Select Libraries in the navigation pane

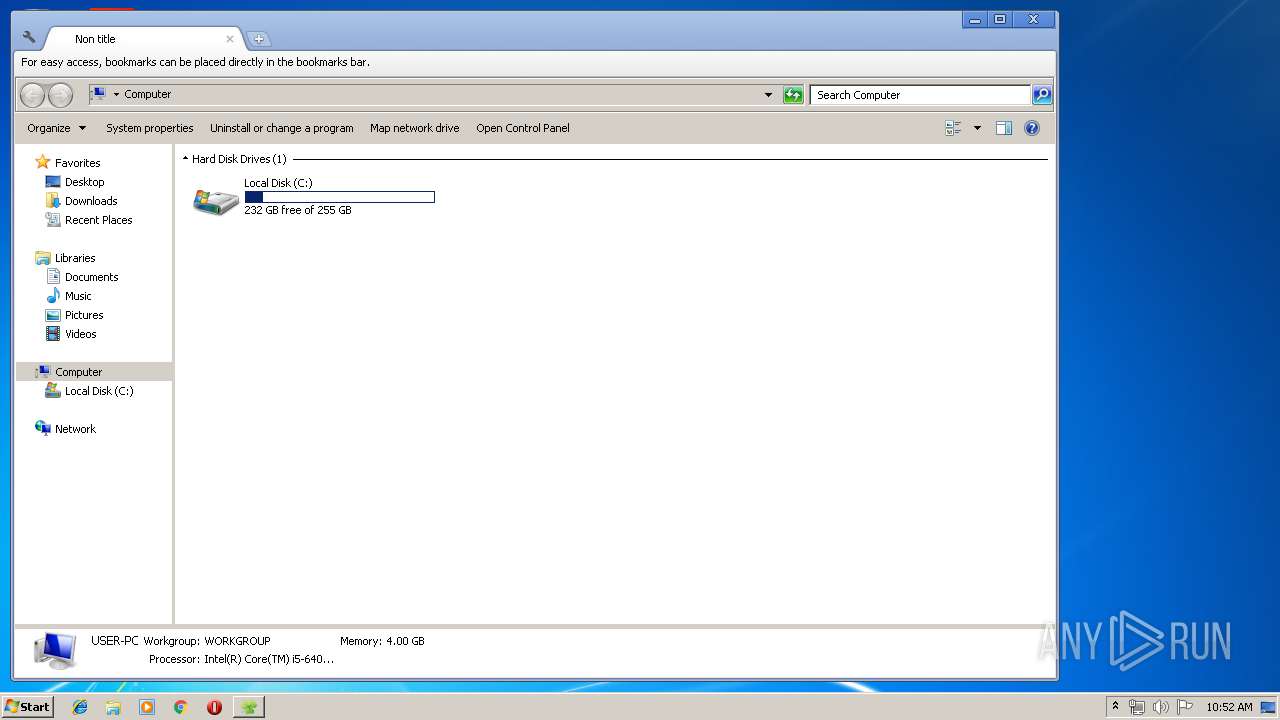point(75,258)
